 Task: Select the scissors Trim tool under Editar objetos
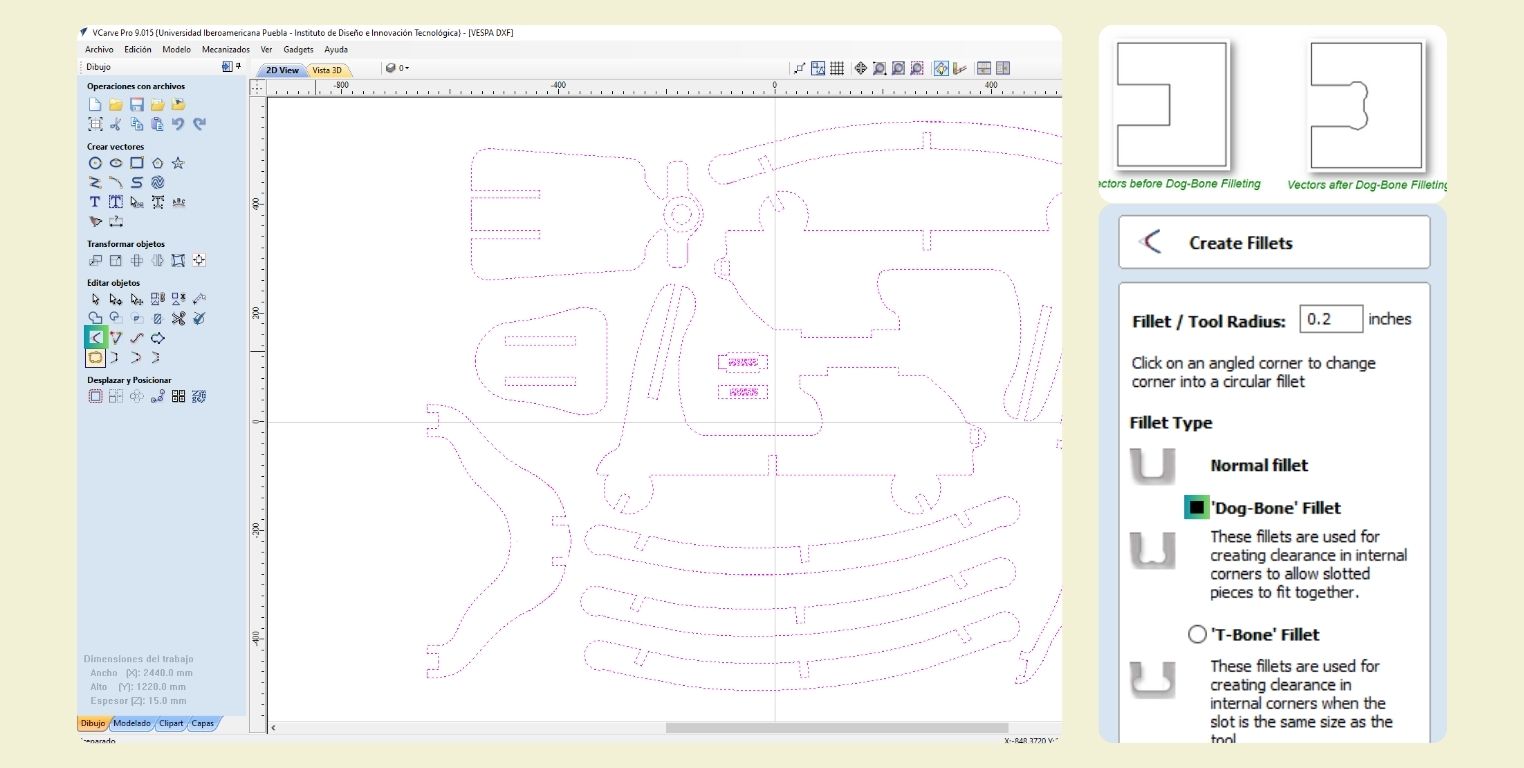[178, 318]
